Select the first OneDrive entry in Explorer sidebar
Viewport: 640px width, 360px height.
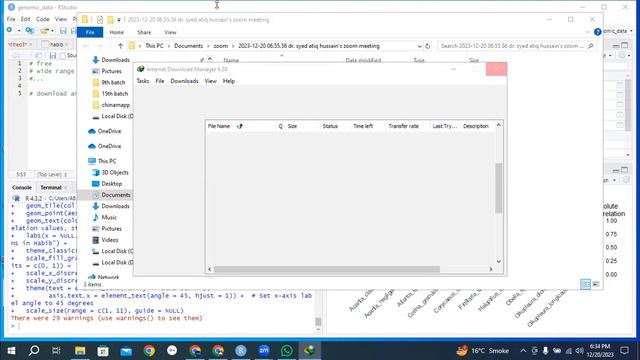105,131
